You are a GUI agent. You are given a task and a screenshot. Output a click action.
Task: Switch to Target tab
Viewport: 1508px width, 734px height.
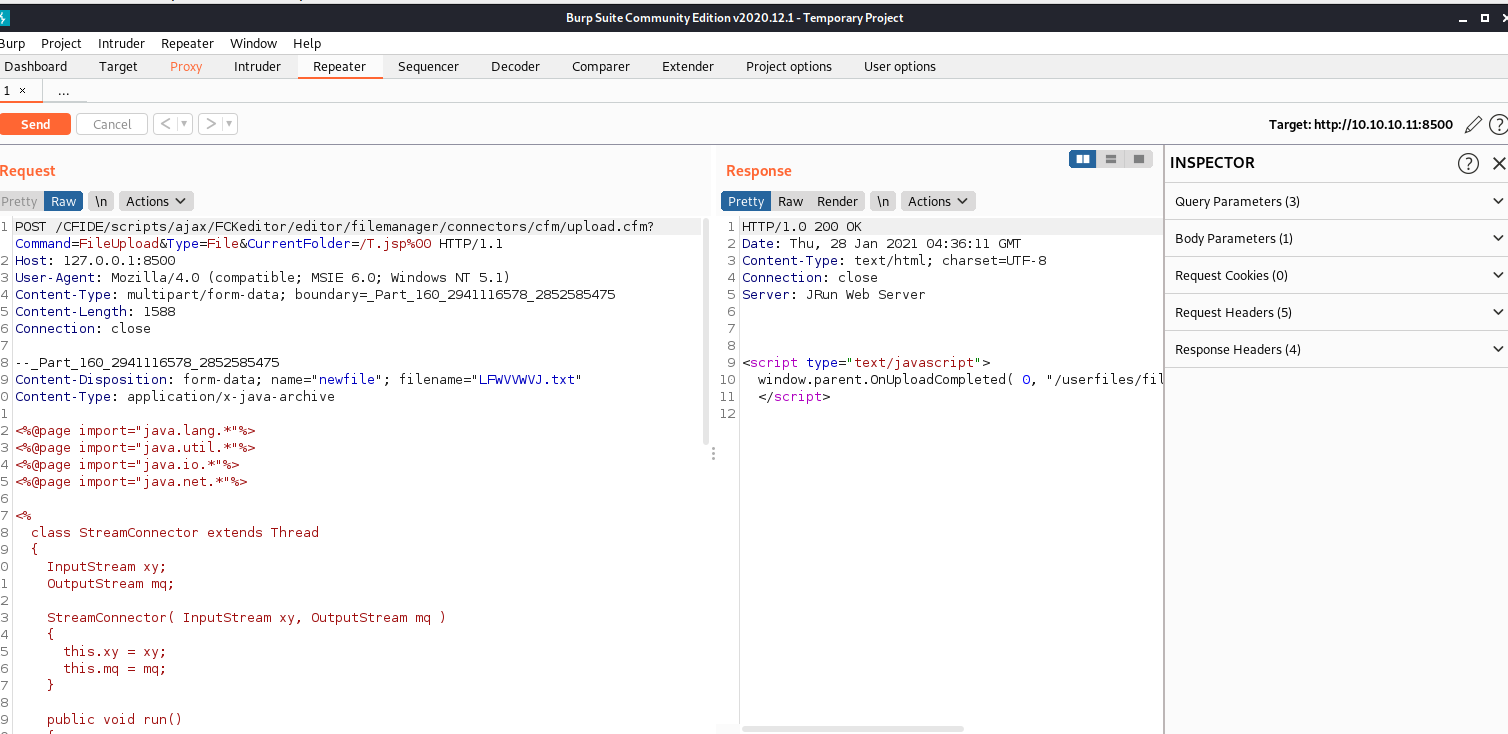coord(118,66)
